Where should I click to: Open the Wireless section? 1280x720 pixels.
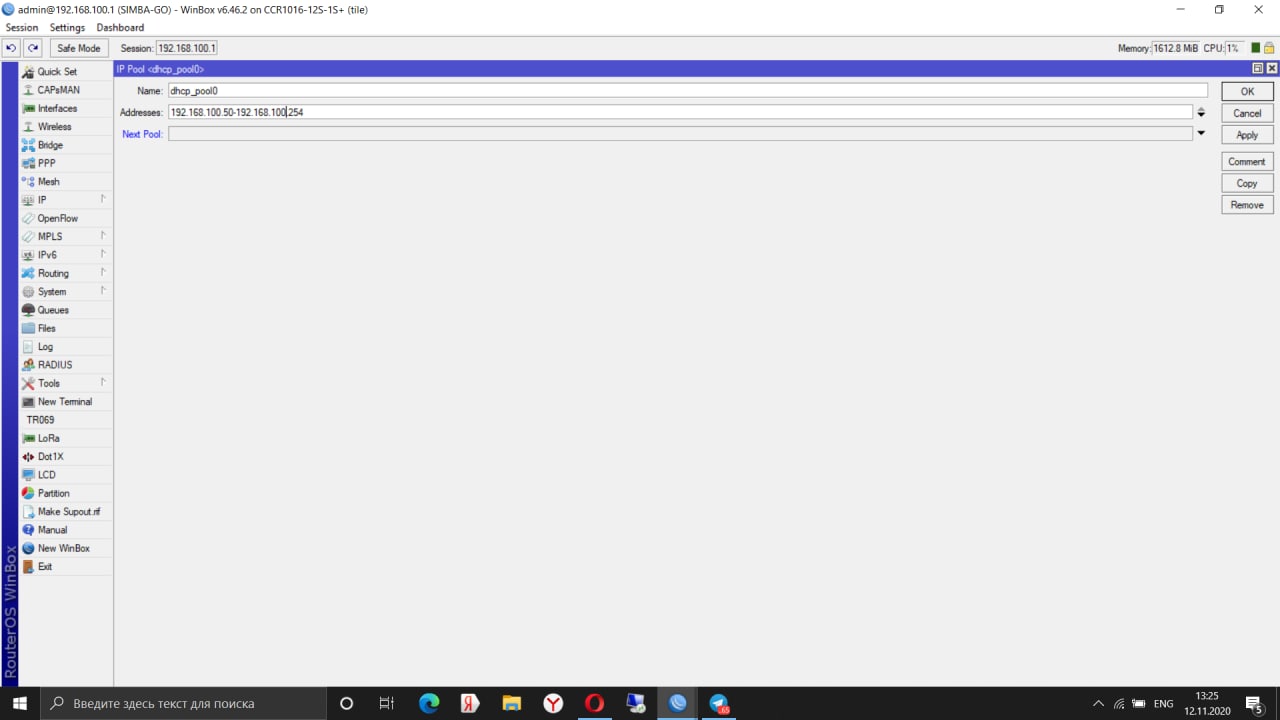66,127
